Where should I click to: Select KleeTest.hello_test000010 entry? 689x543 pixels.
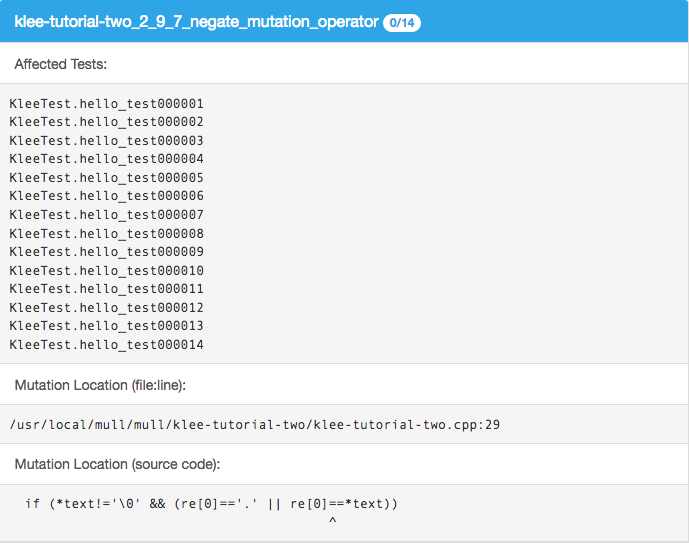coord(106,270)
